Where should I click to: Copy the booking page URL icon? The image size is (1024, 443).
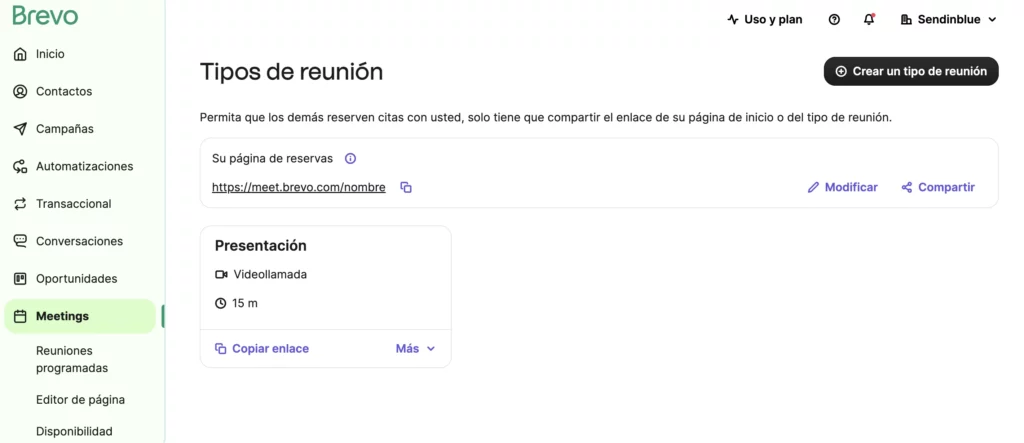click(406, 187)
